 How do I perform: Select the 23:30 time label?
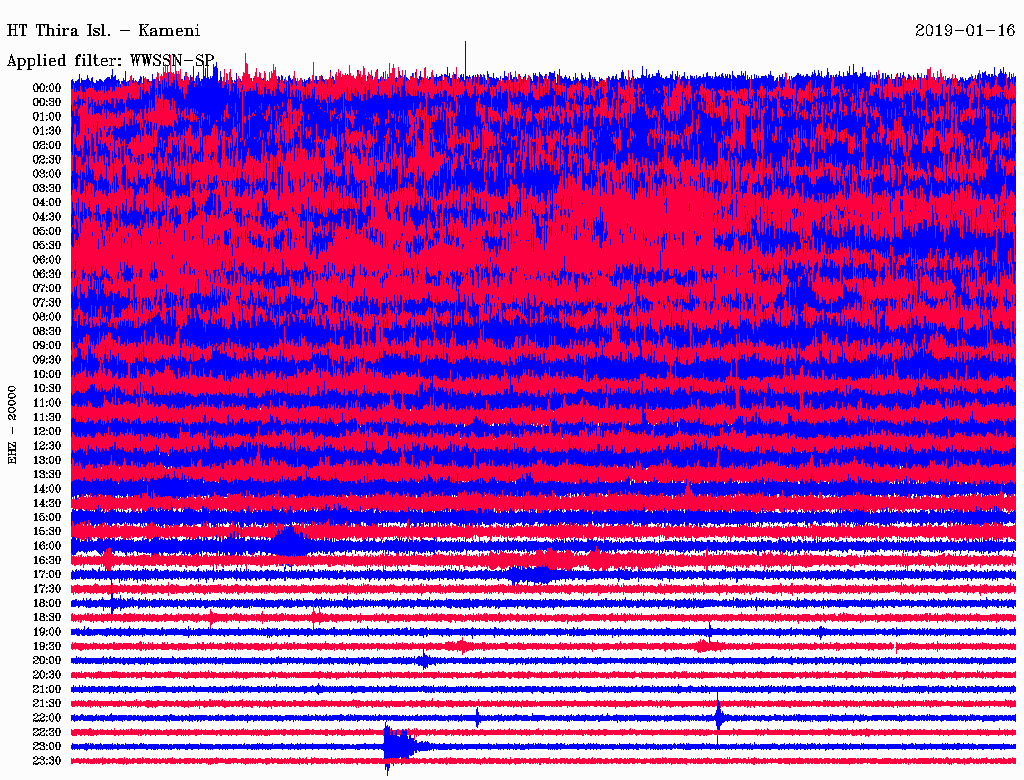47,761
